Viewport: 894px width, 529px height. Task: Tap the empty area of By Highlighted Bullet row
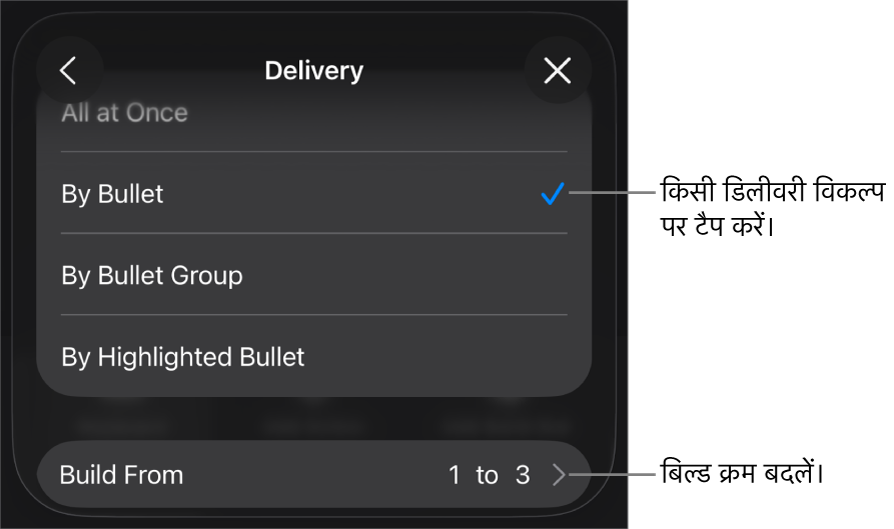[445, 356]
